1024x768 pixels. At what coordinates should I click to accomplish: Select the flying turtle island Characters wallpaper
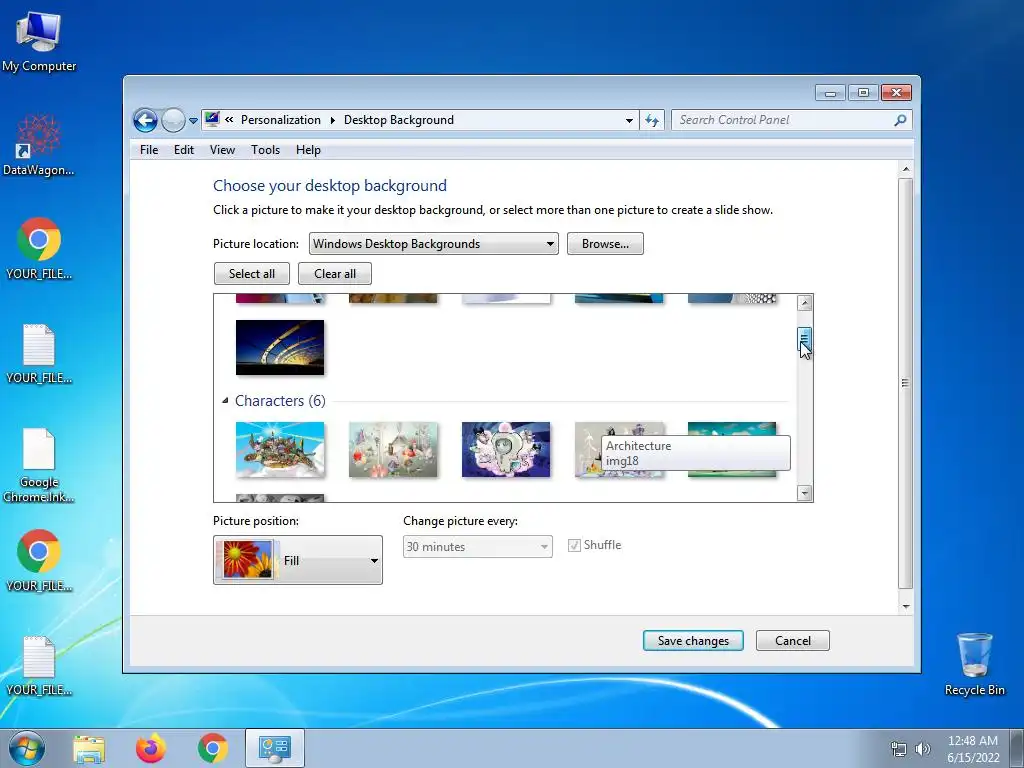coord(280,450)
